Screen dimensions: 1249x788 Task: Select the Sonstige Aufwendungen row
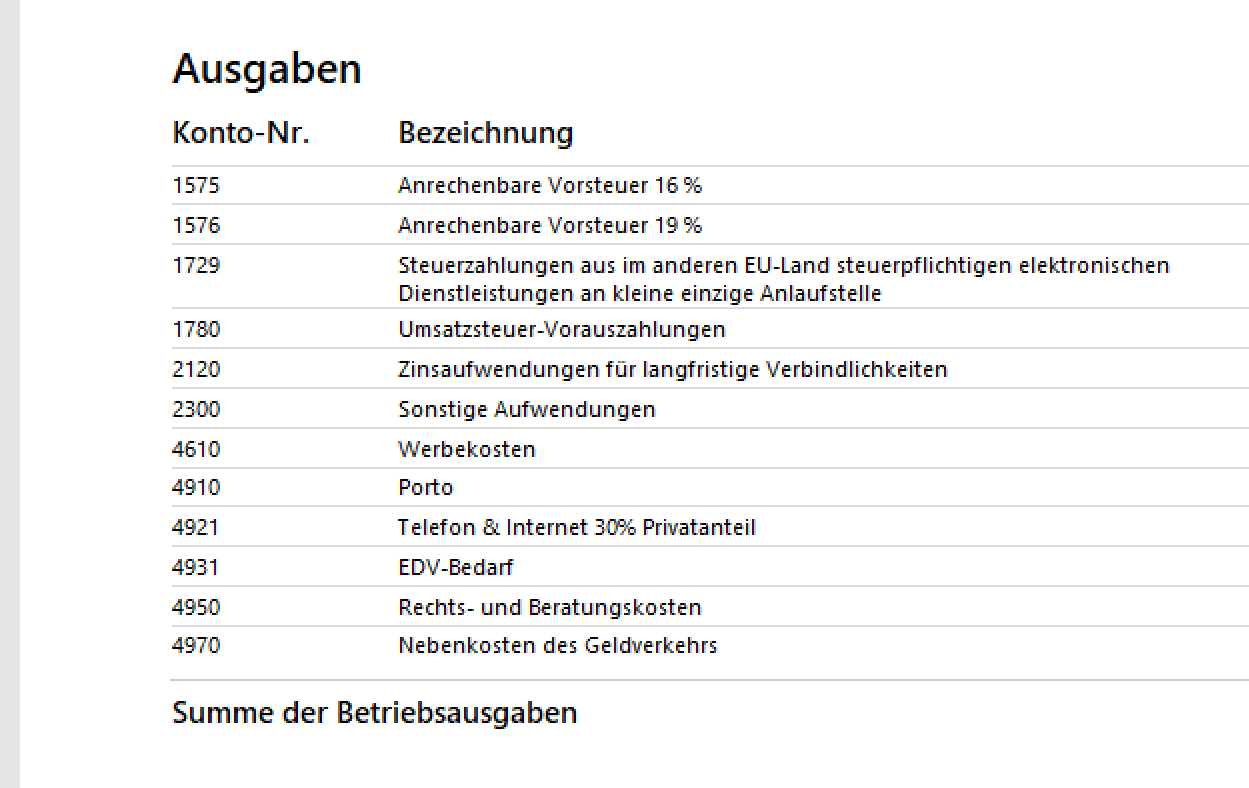(x=710, y=409)
